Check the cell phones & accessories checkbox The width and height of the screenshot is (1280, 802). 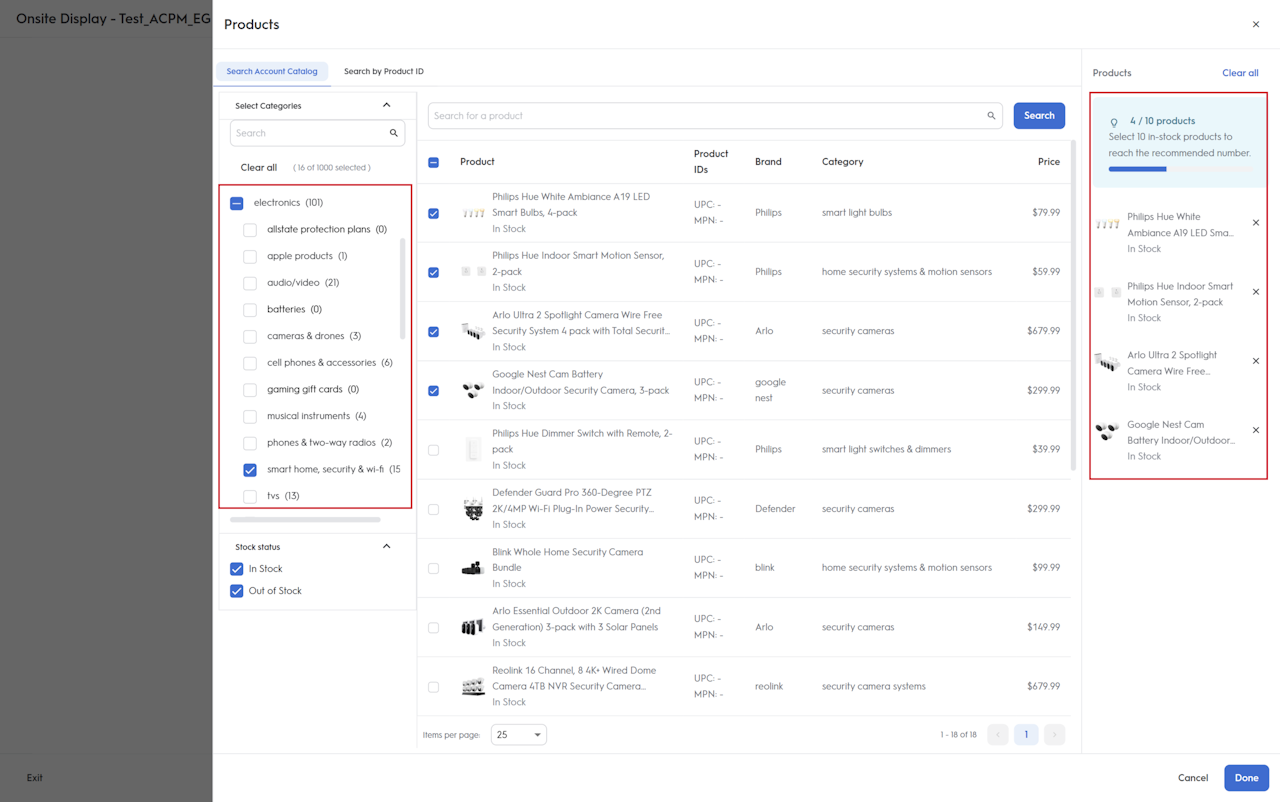click(250, 363)
